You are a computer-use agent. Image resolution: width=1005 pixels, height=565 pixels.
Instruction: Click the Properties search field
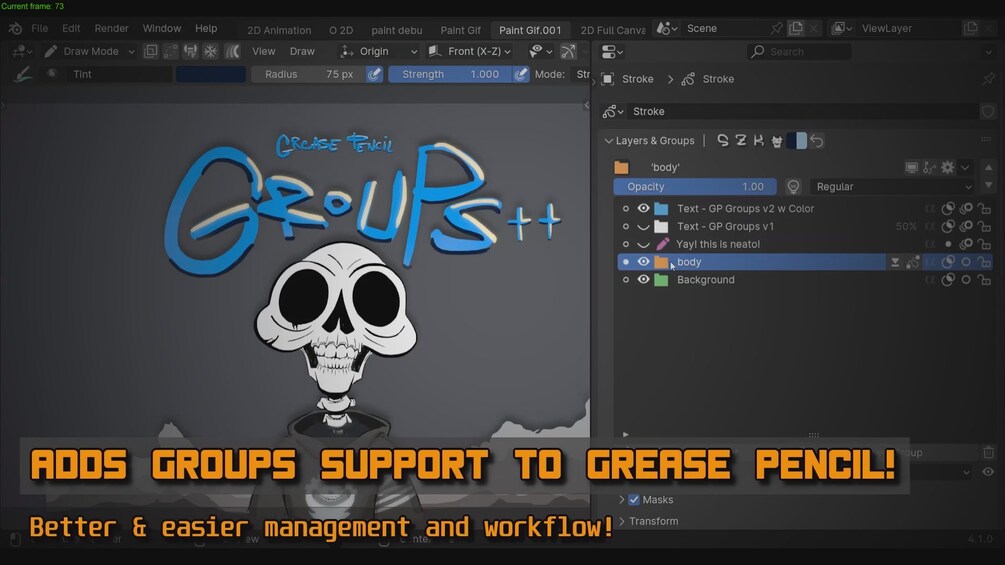pos(799,51)
